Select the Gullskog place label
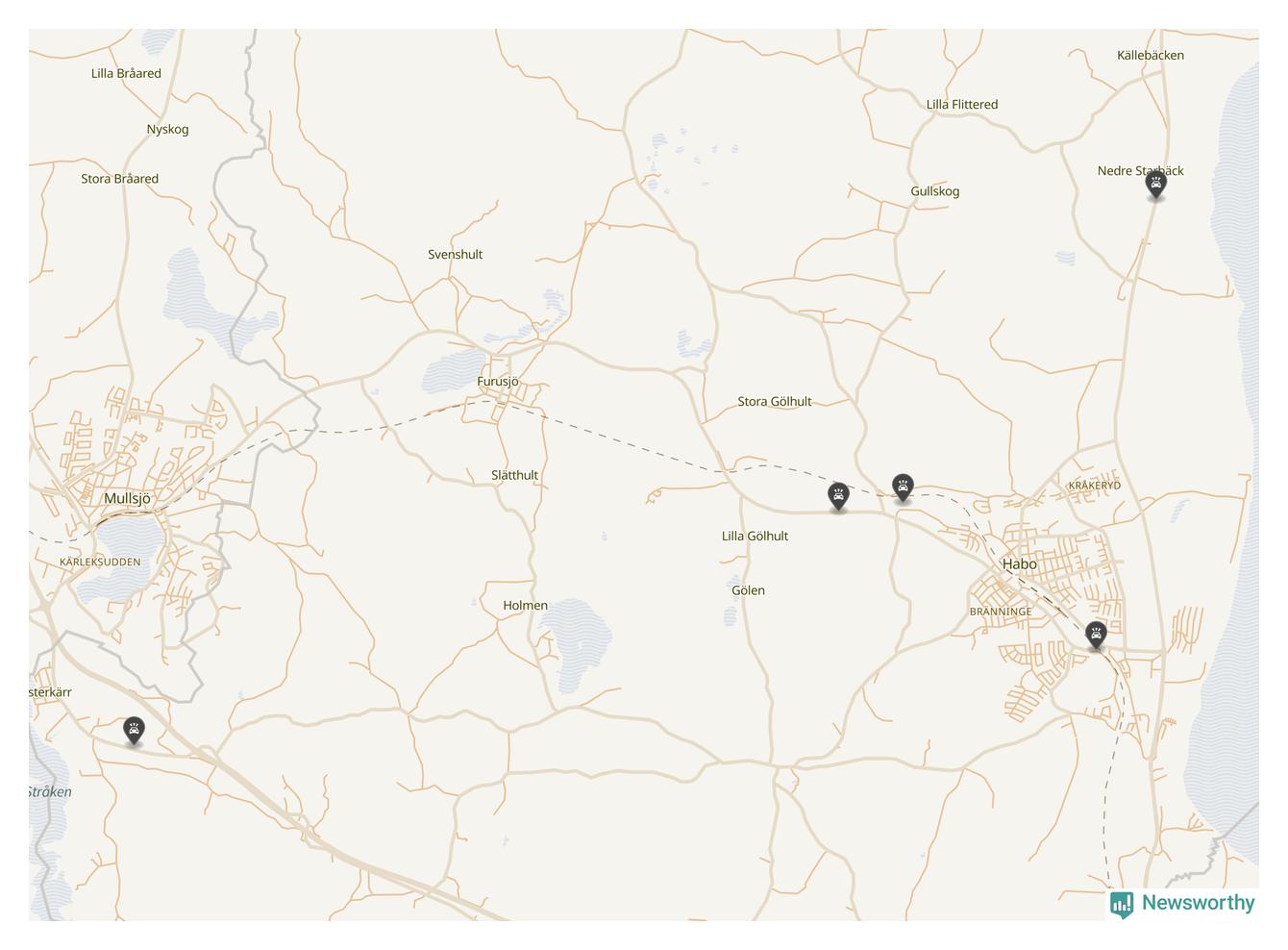The image size is (1288, 950). pos(935,191)
